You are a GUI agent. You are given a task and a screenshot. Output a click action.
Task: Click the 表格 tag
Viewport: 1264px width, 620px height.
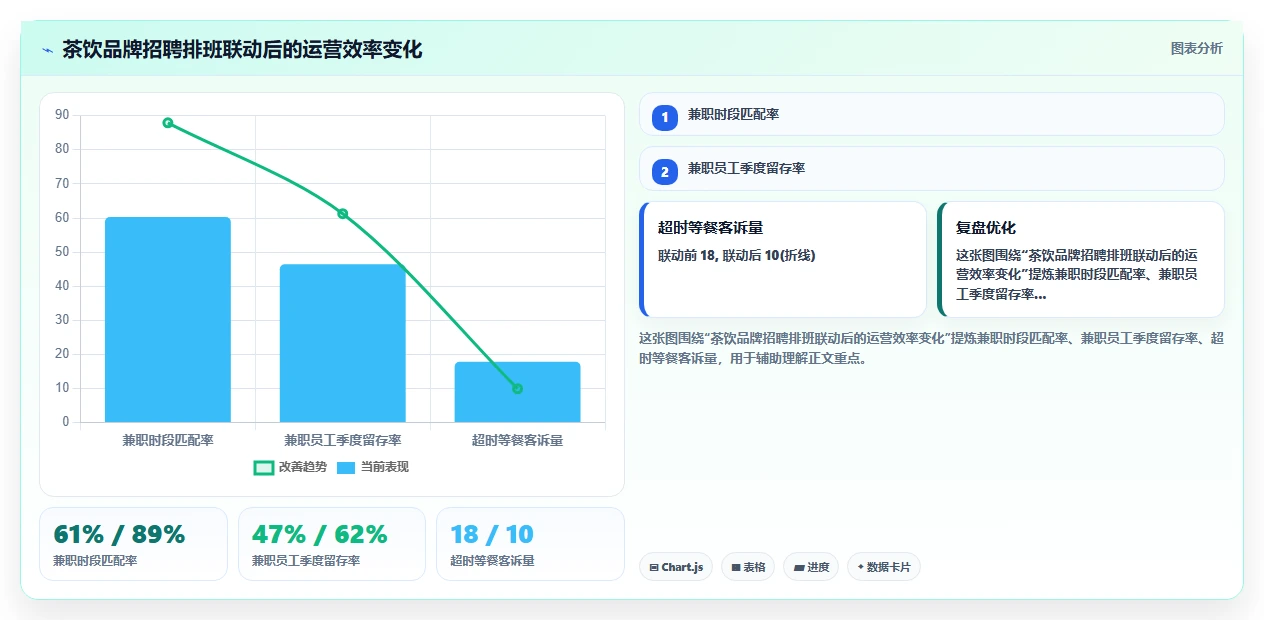[749, 567]
